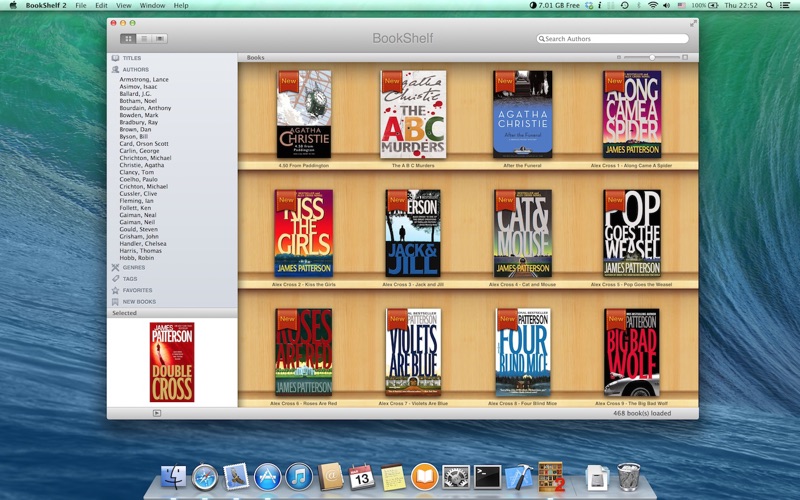This screenshot has width=800, height=500.
Task: Select author Fleming, Ian
Action: click(x=136, y=201)
